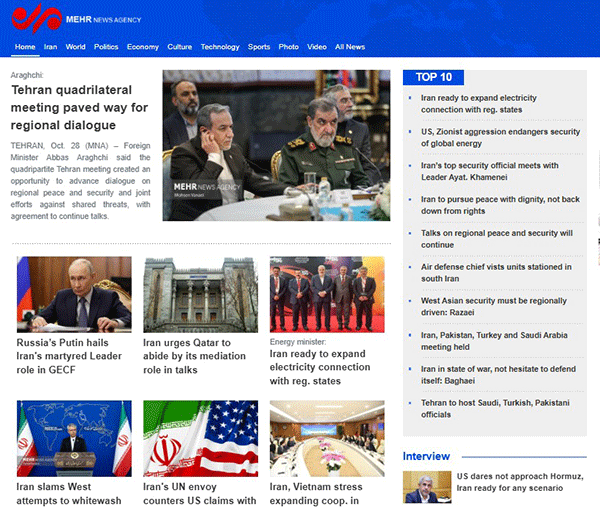Click the Putin article thumbnail
Screen dimensions: 600x507
pyautogui.click(x=74, y=294)
